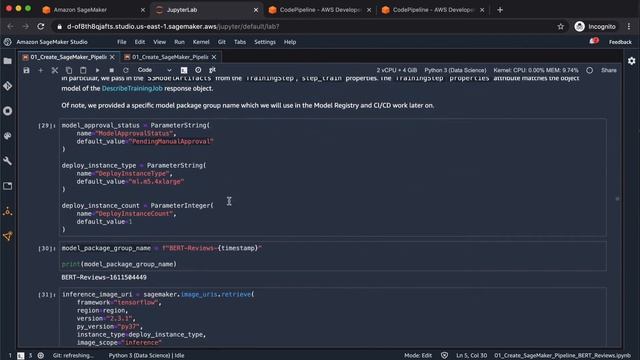Image resolution: width=640 pixels, height=360 pixels.
Task: Interrupt the kernel with stop icon
Action: click(111, 70)
